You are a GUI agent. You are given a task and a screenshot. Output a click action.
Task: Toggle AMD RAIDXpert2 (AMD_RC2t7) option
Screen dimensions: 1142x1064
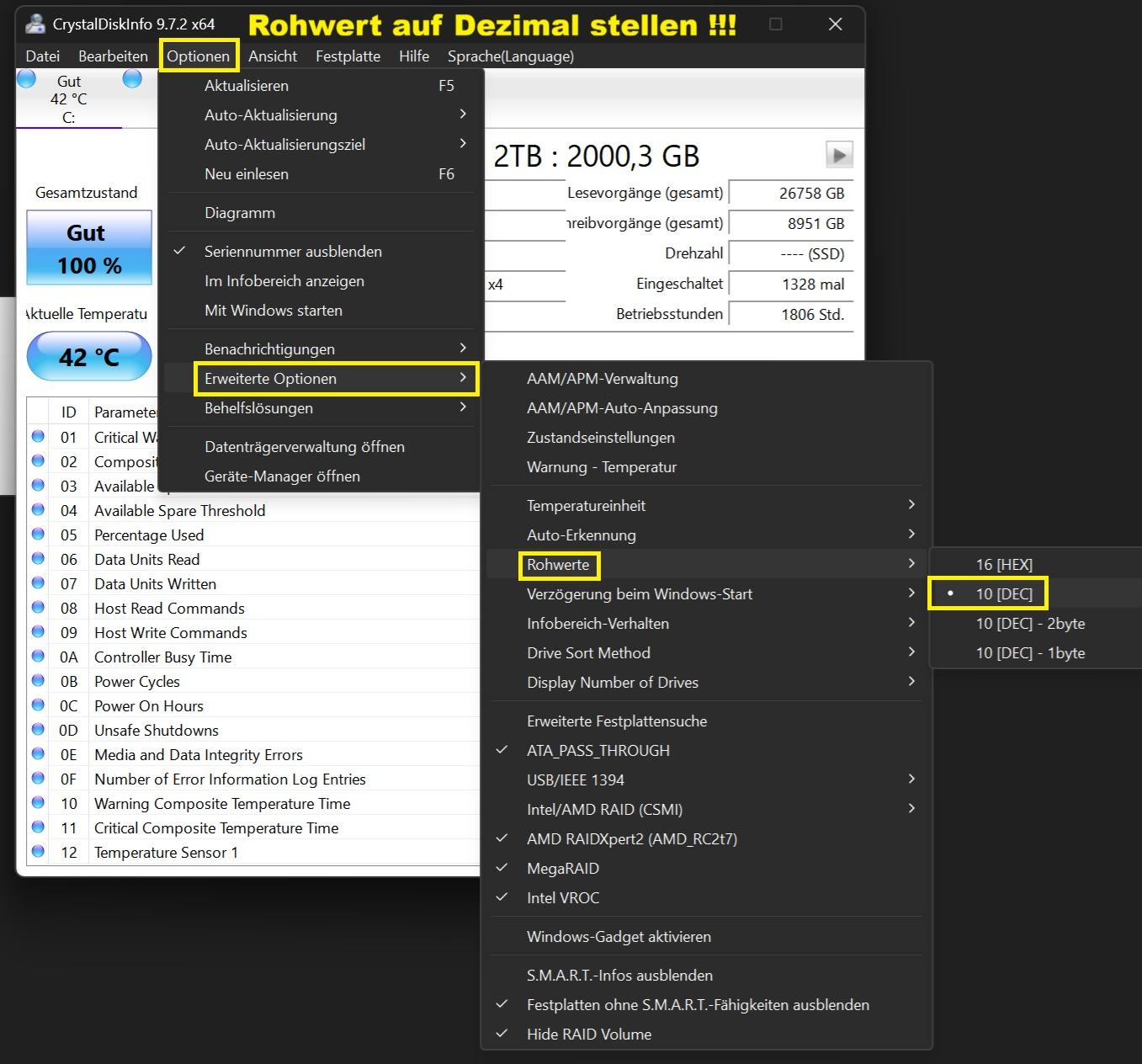coord(706,838)
